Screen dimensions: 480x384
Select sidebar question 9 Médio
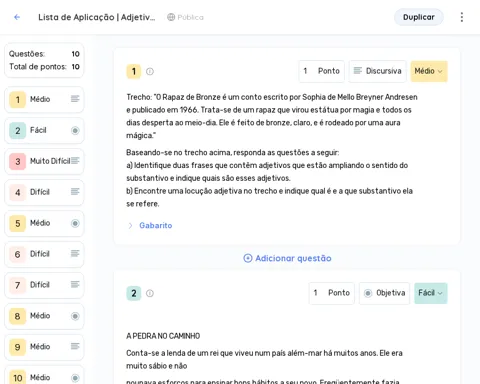point(44,347)
